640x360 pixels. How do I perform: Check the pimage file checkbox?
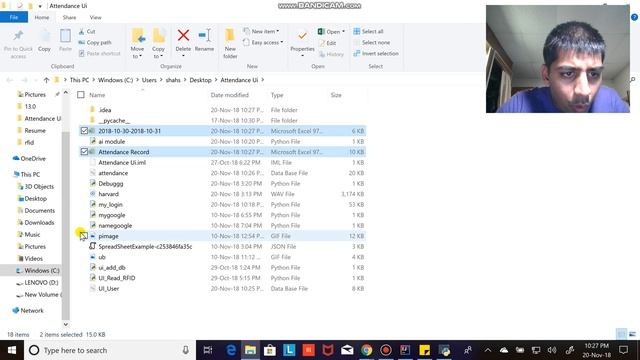click(x=83, y=236)
